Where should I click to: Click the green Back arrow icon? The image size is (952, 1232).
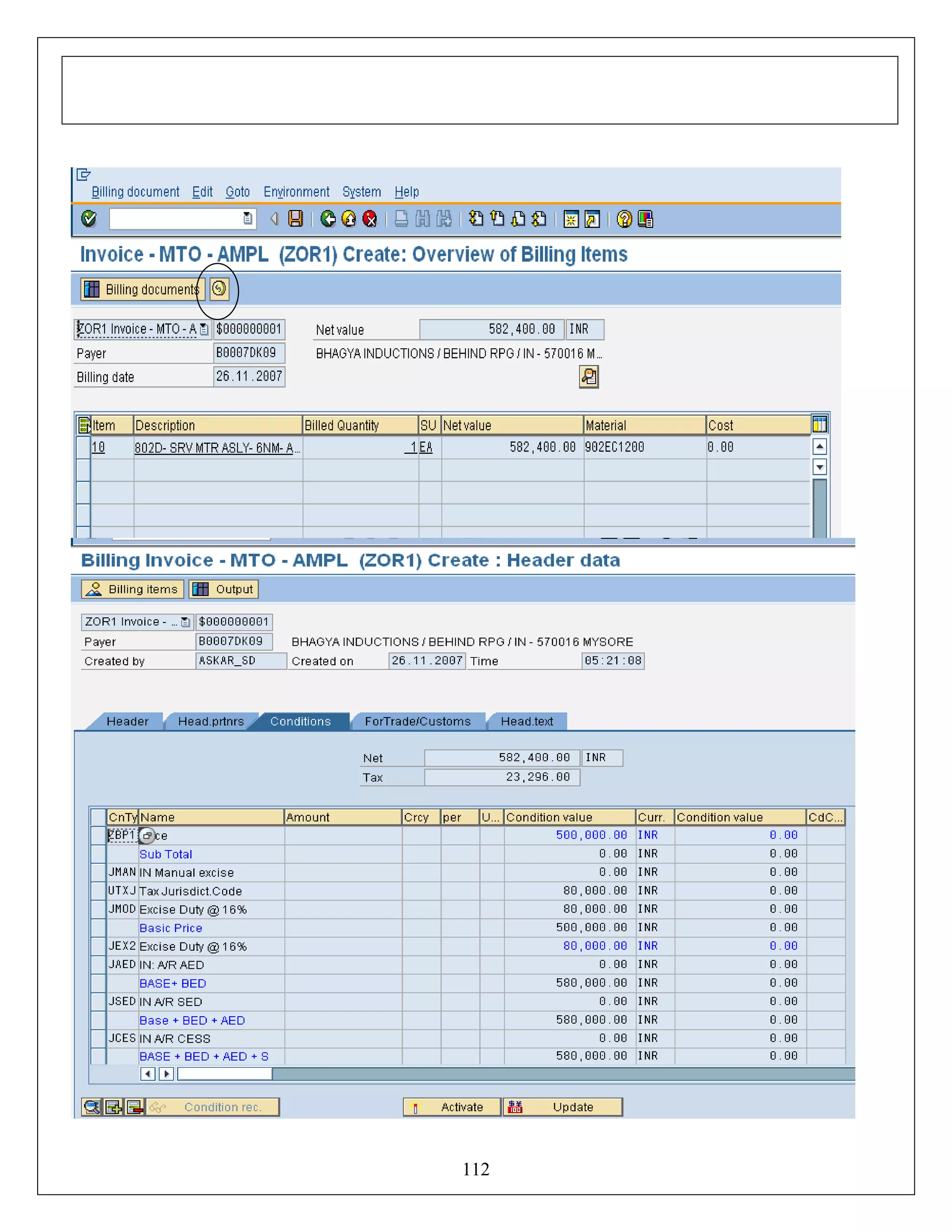coord(328,219)
